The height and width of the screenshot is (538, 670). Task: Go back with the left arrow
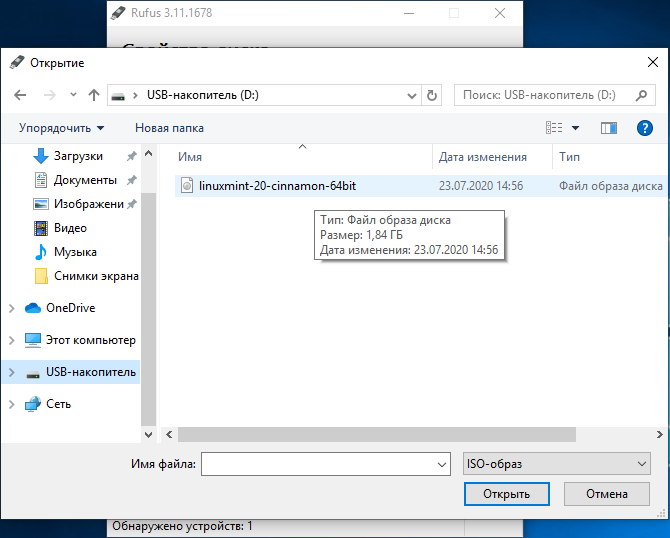20,95
